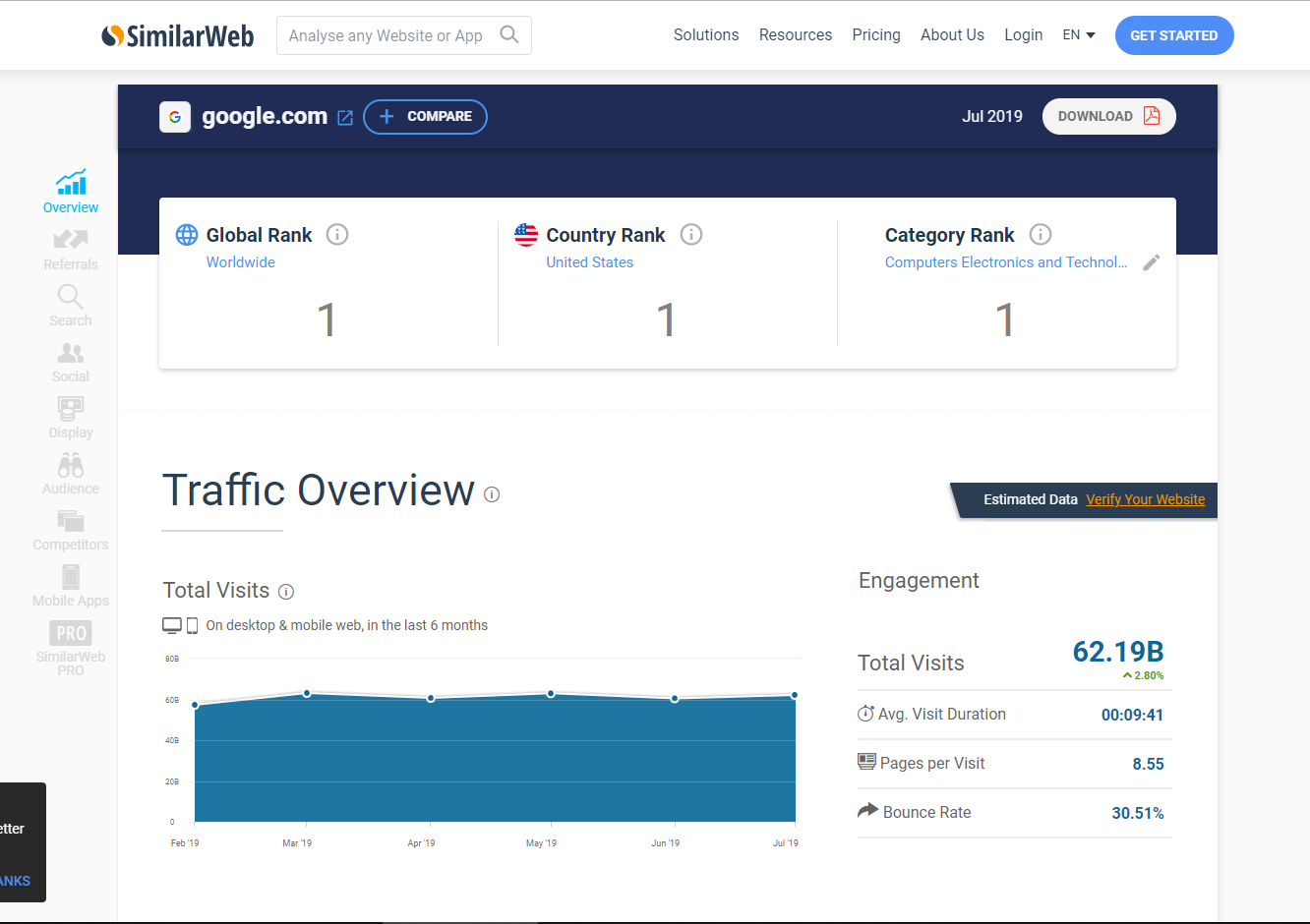Click the Feb '19 data point on chart
This screenshot has width=1310, height=924.
195,705
